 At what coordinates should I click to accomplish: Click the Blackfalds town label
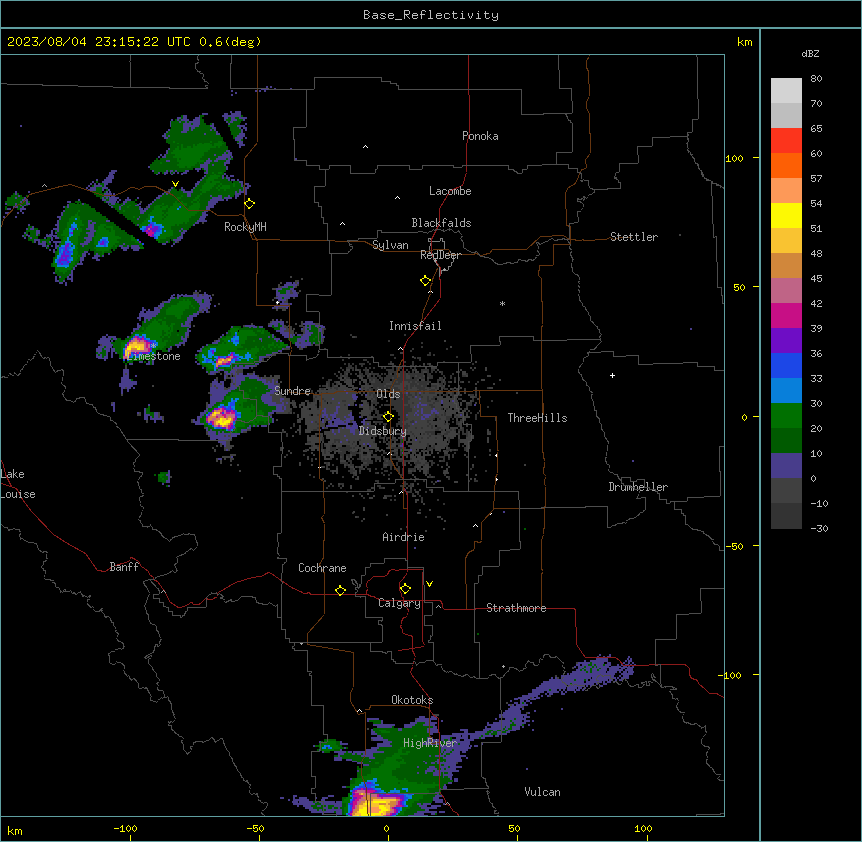(x=441, y=223)
